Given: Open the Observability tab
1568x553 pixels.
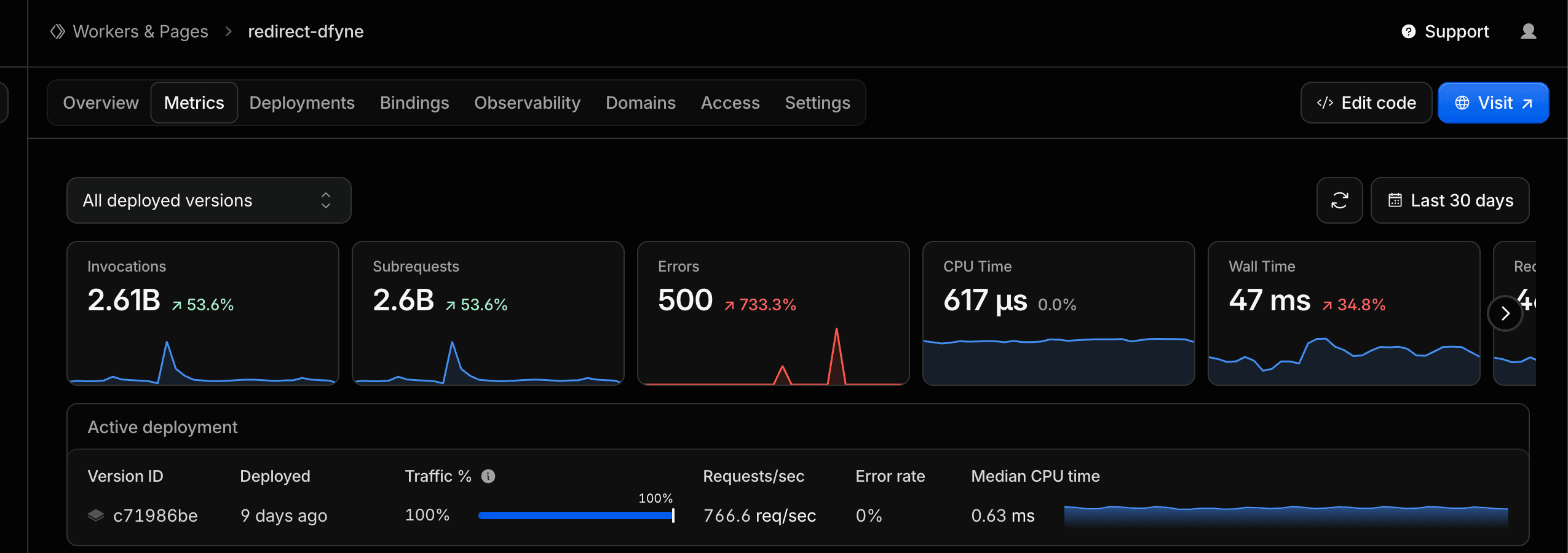Looking at the screenshot, I should coord(527,103).
